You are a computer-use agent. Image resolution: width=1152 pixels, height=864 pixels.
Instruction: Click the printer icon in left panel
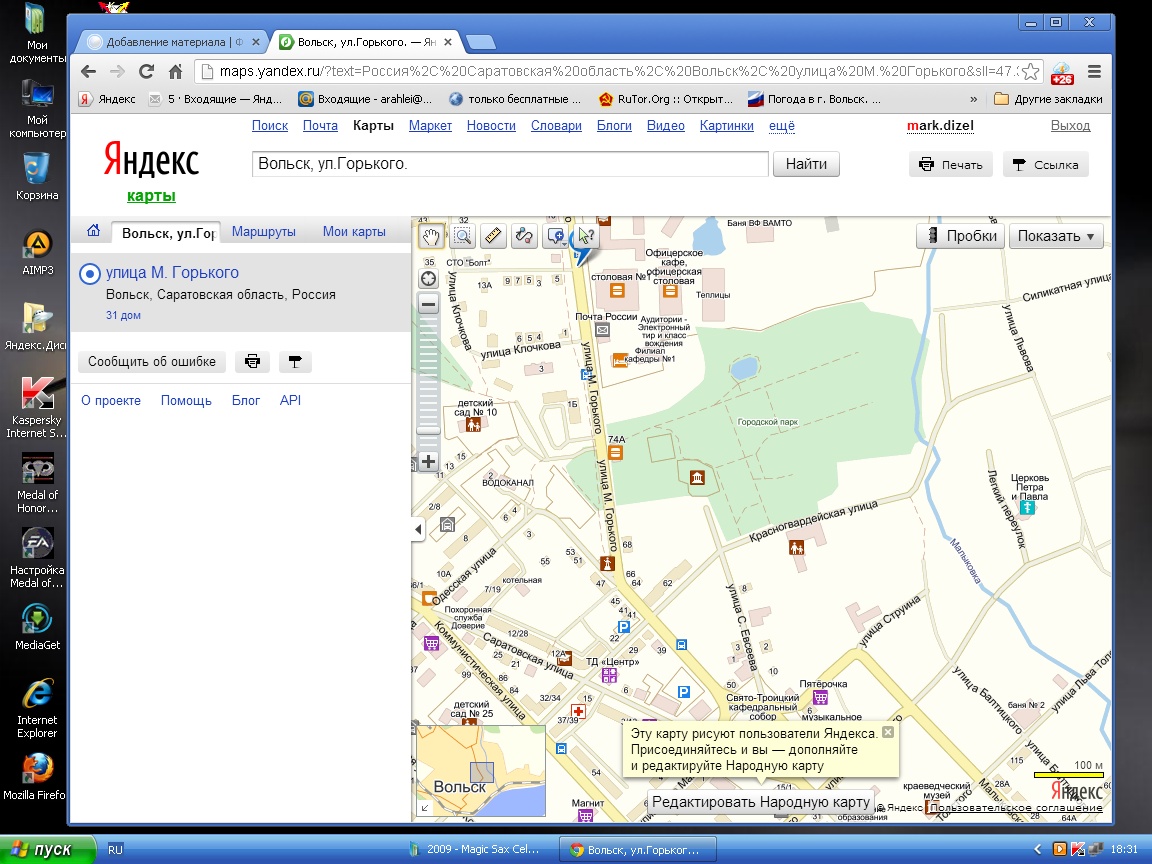252,361
